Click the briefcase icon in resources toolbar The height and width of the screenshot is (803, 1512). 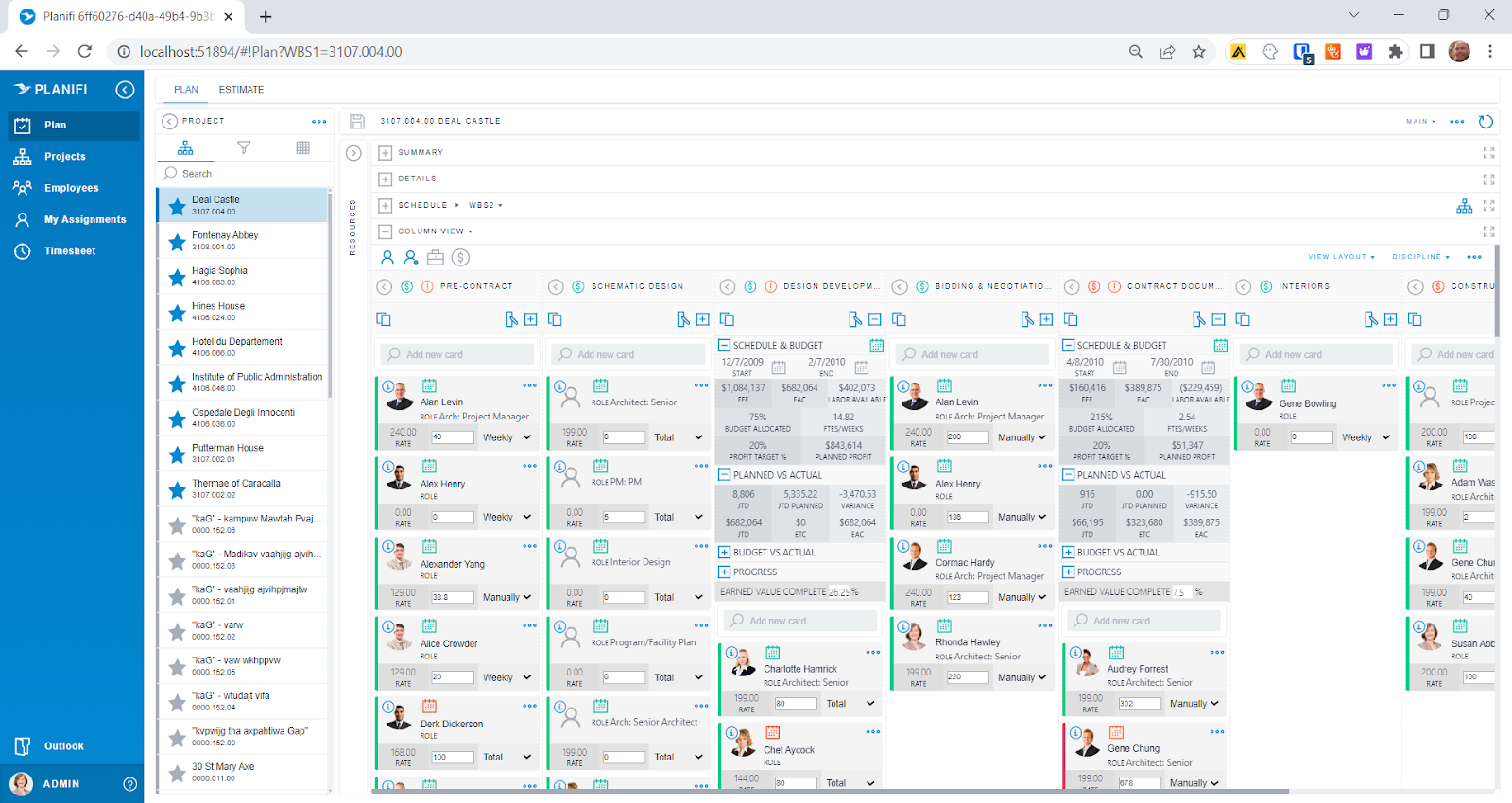click(x=436, y=257)
